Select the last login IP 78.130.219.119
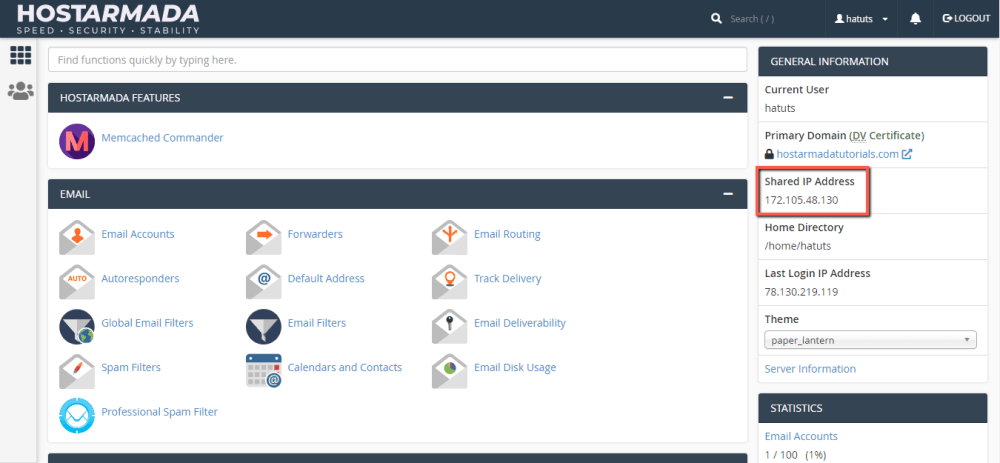Screen dimensions: 1000x463 (801, 293)
